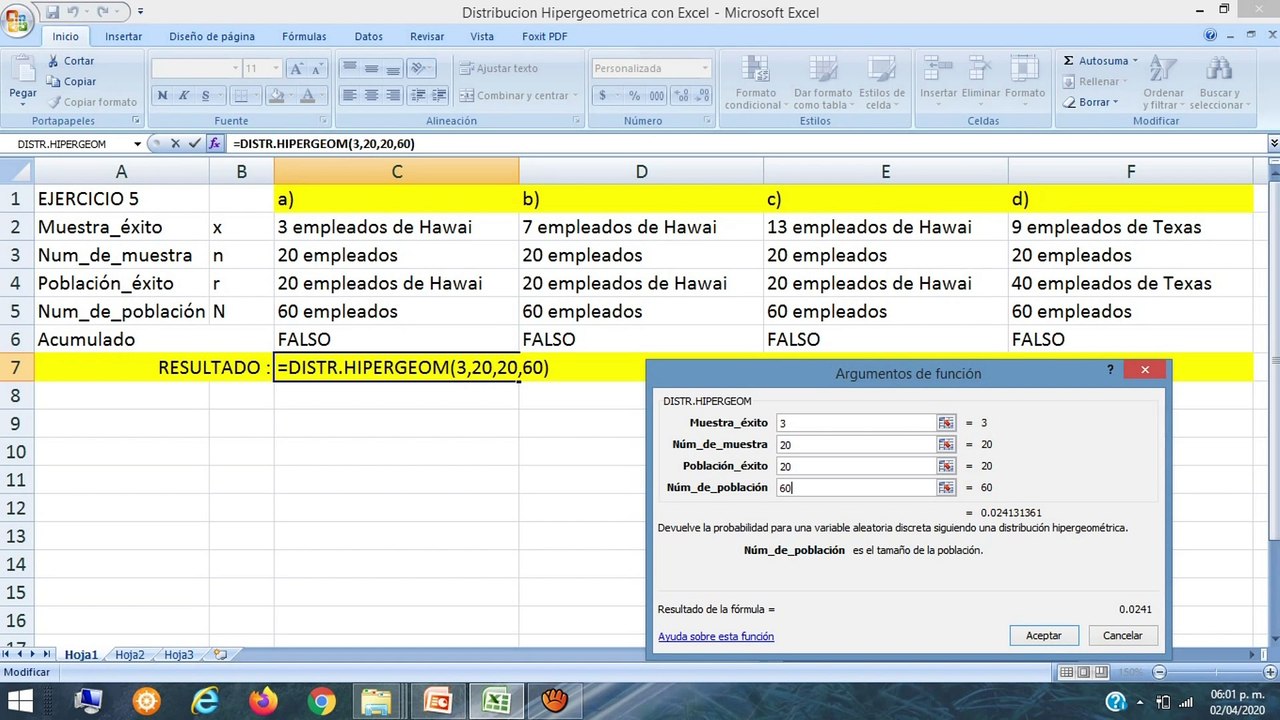Expand the Name Box dropdown arrow

[138, 144]
